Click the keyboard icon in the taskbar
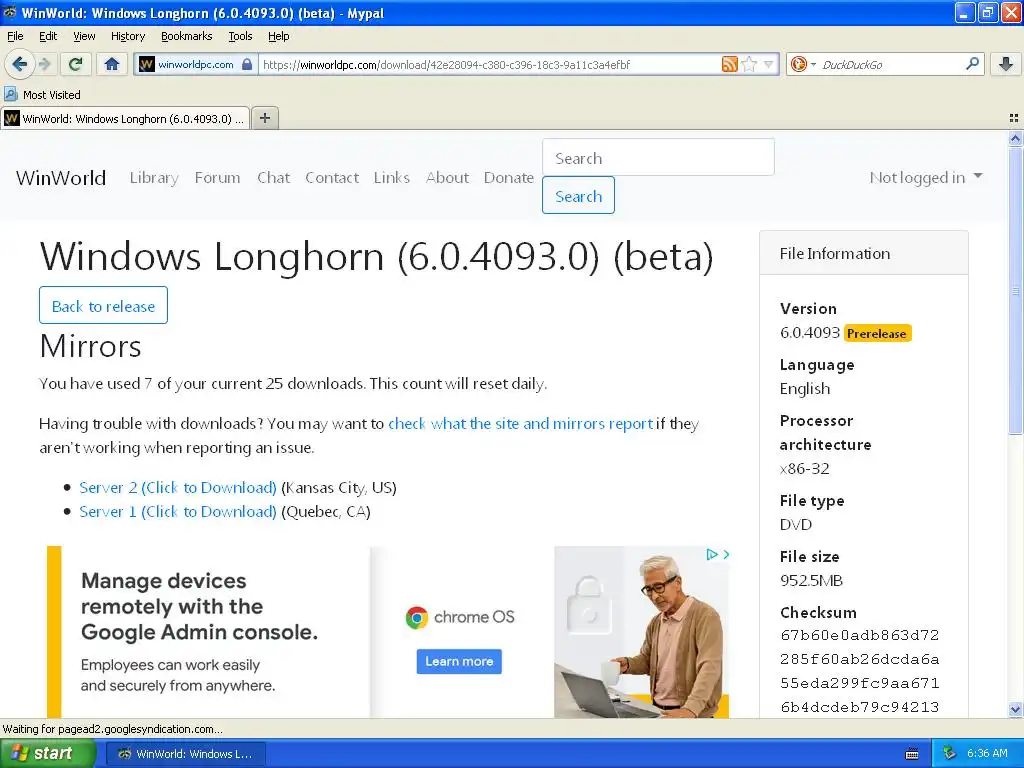 click(x=912, y=754)
